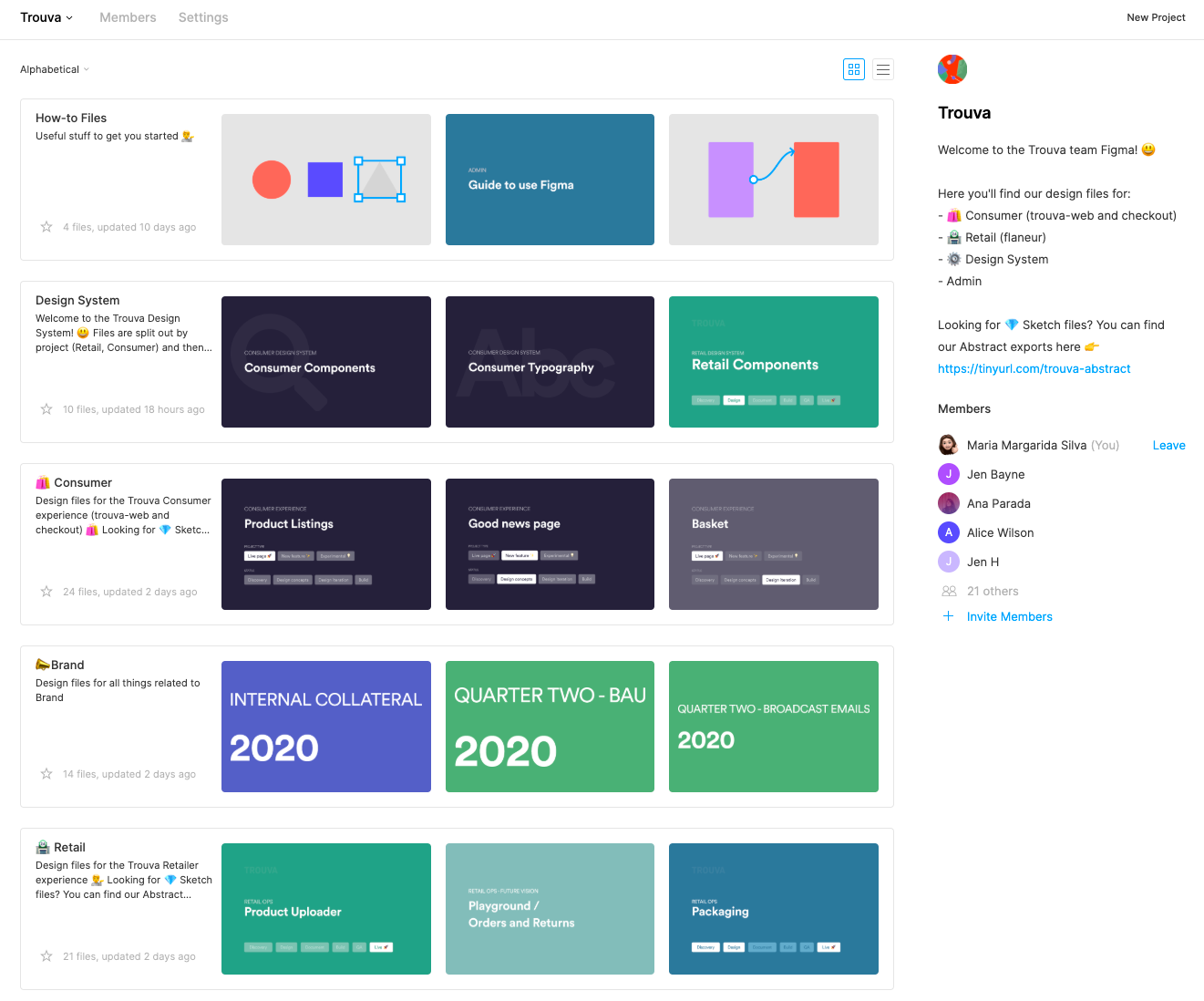
Task: Open the prototype arrow thumbnail in How-to Files
Action: click(774, 180)
